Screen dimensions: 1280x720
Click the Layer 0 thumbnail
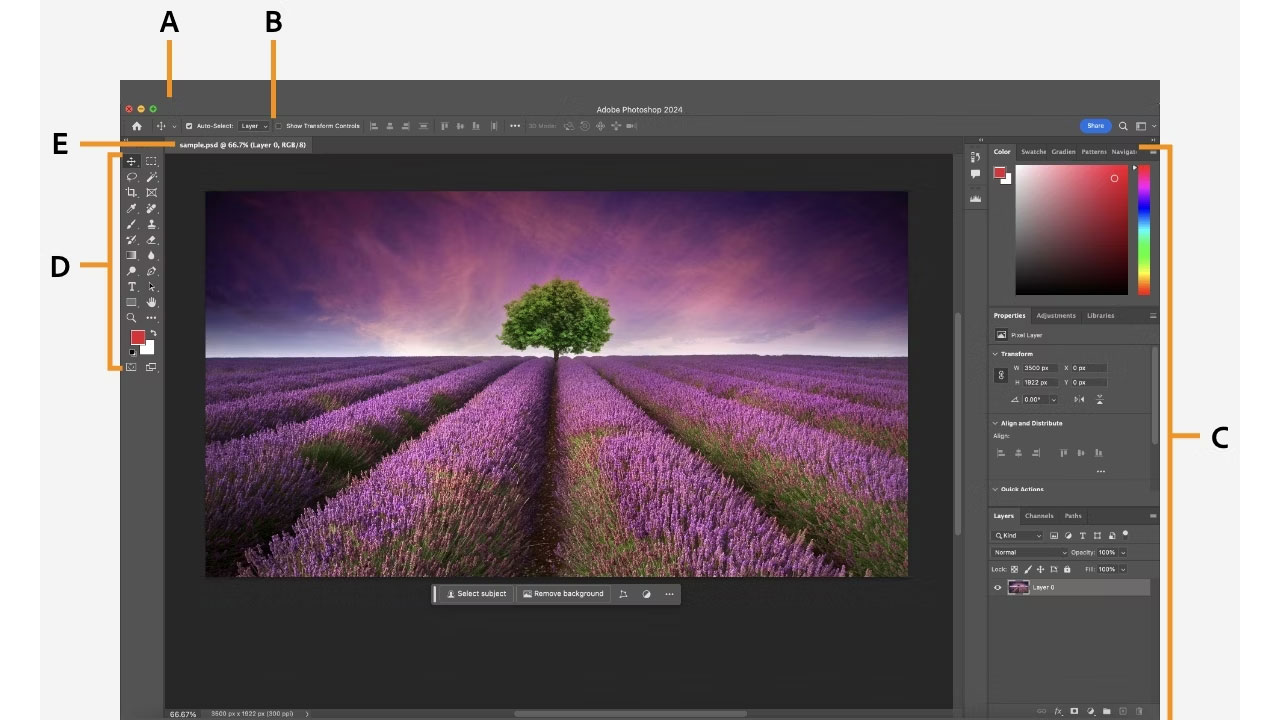click(x=1019, y=587)
